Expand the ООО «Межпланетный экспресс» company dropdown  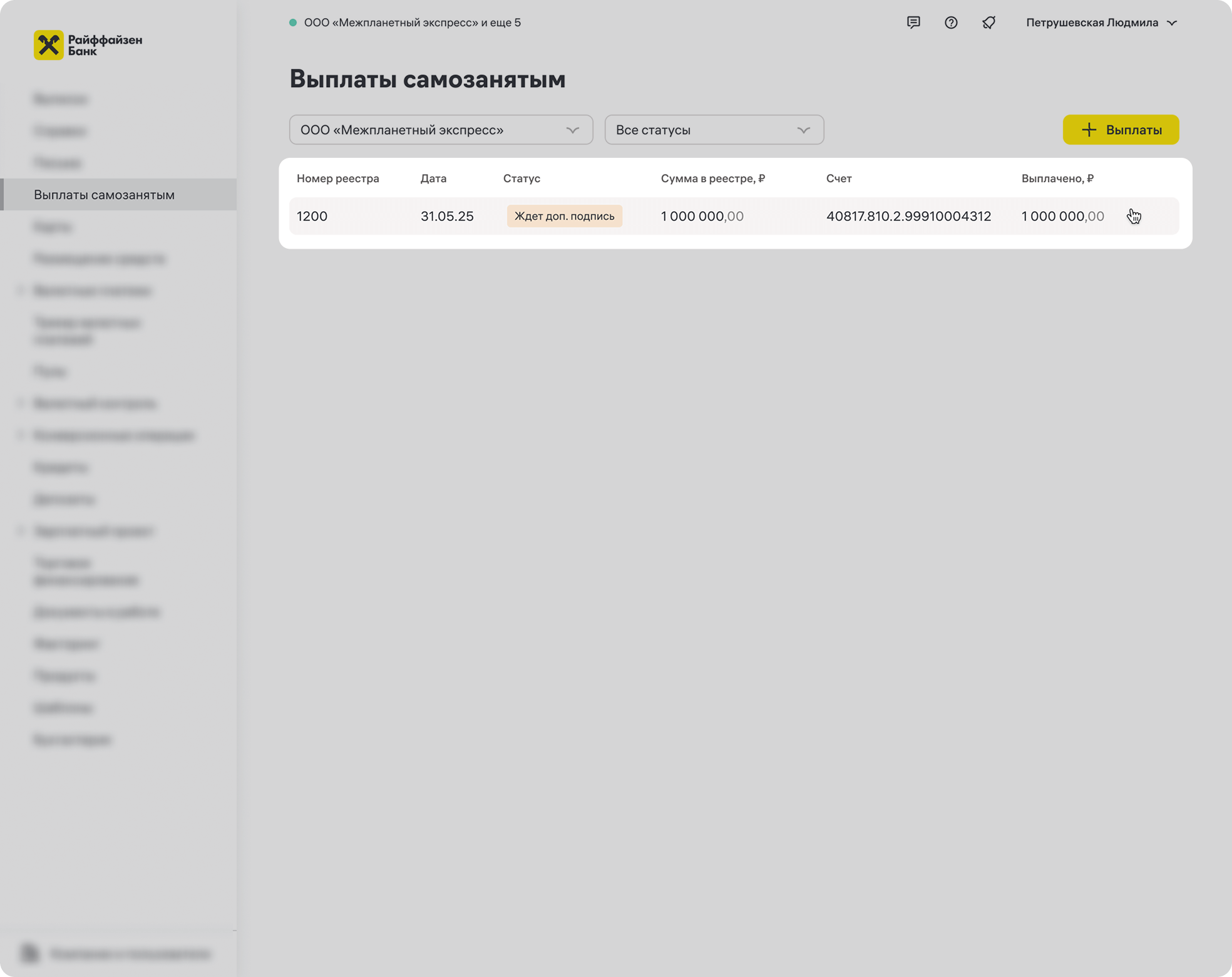441,130
